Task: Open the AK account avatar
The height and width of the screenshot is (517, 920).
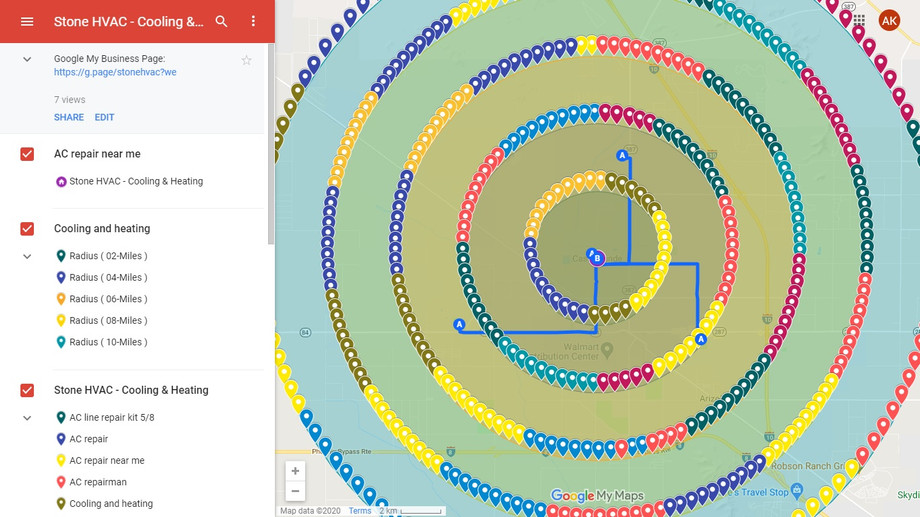Action: [x=889, y=20]
